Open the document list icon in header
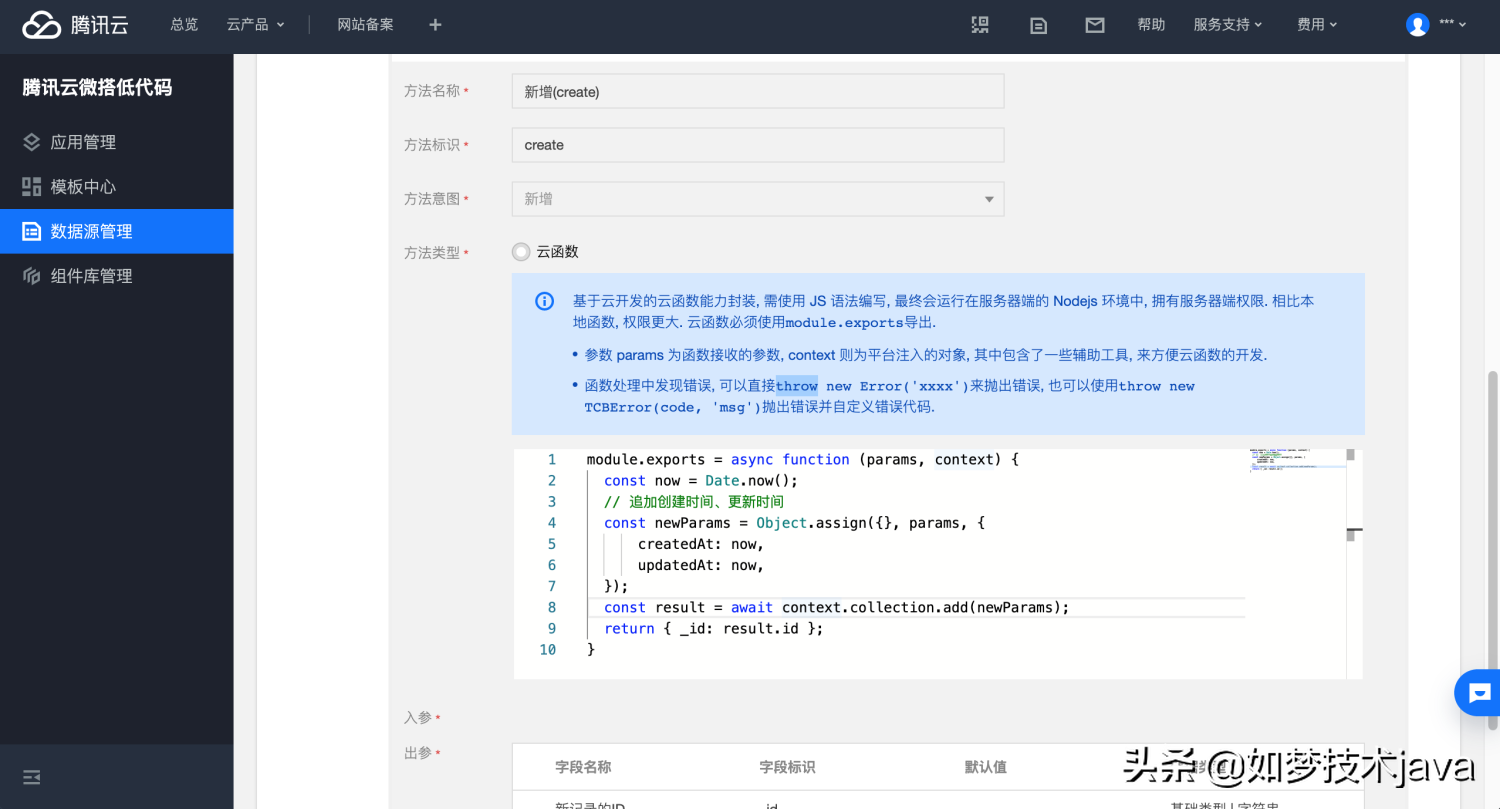 coord(1038,25)
